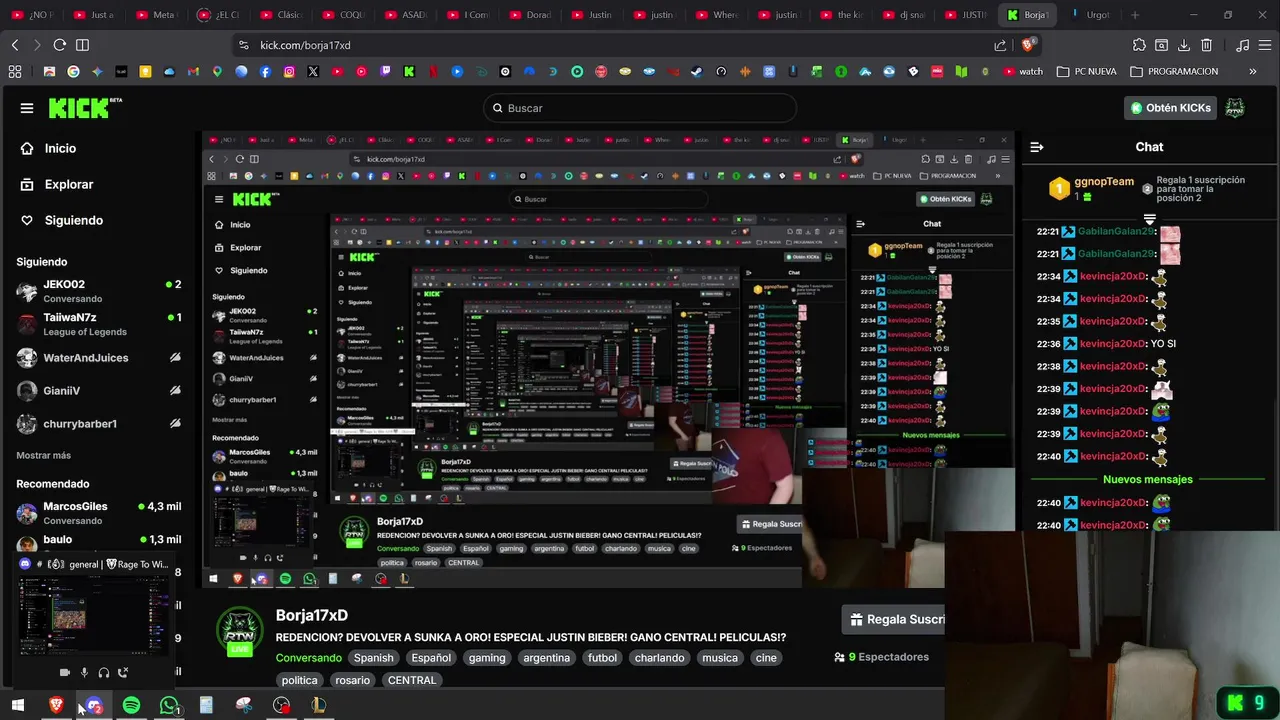This screenshot has width=1280, height=720.
Task: Open PROGRAMACION bookmarks folder
Action: (1174, 72)
